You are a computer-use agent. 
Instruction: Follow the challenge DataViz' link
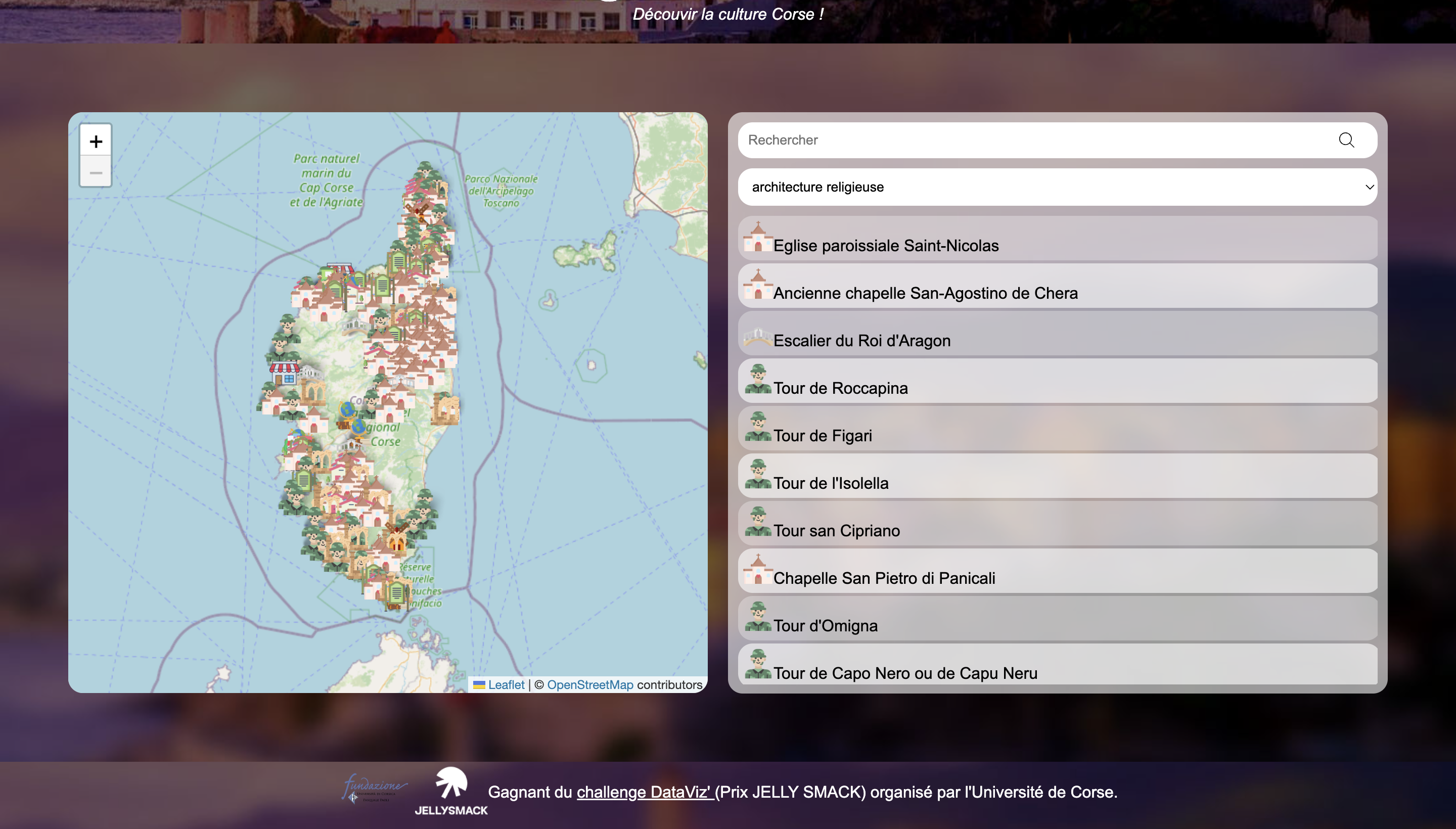click(x=644, y=792)
